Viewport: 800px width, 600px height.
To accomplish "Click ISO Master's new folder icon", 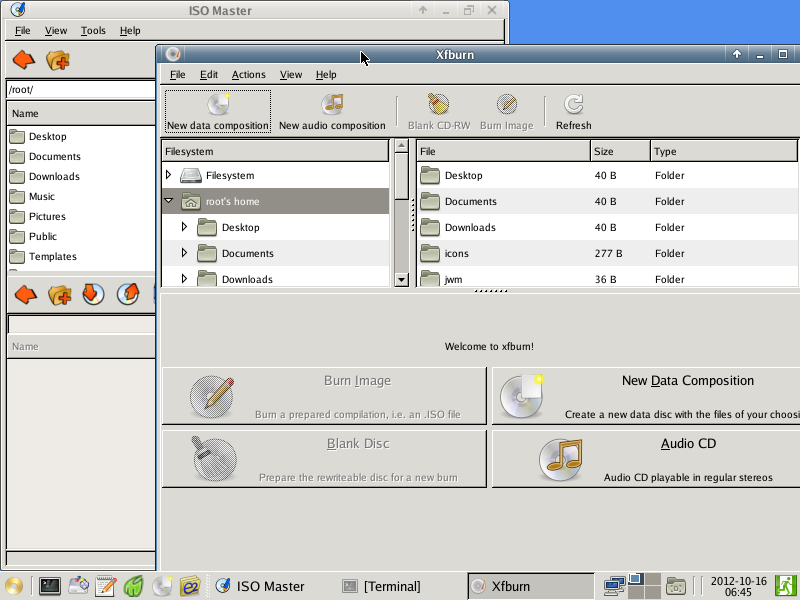I will click(58, 60).
